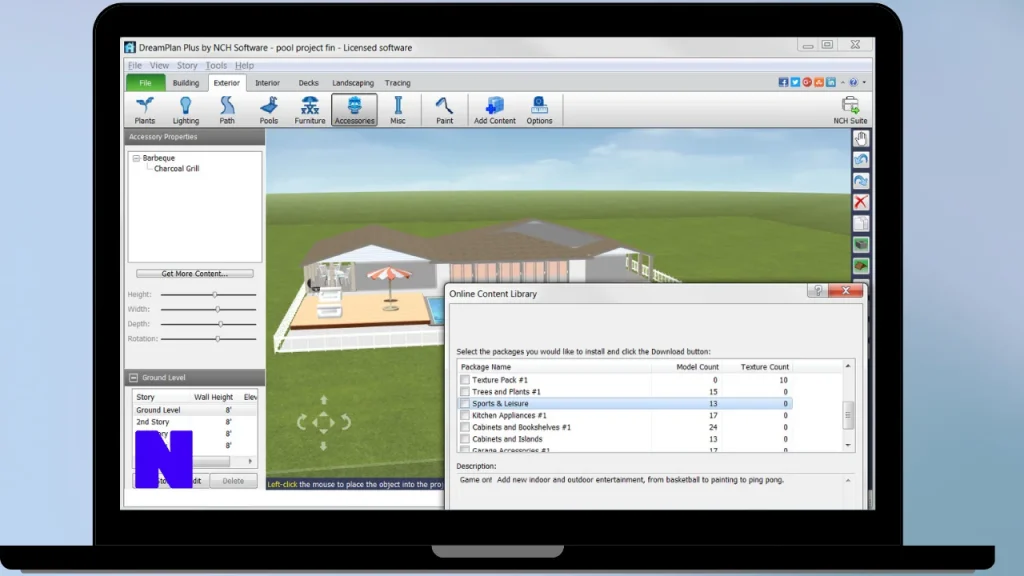Click the undo arrow icon
The height and width of the screenshot is (576, 1024).
pyautogui.click(x=861, y=160)
